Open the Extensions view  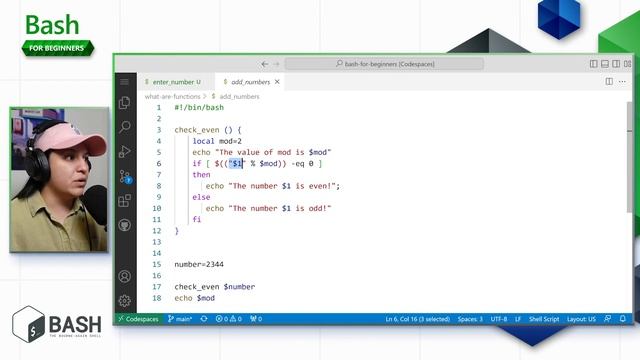click(x=124, y=201)
